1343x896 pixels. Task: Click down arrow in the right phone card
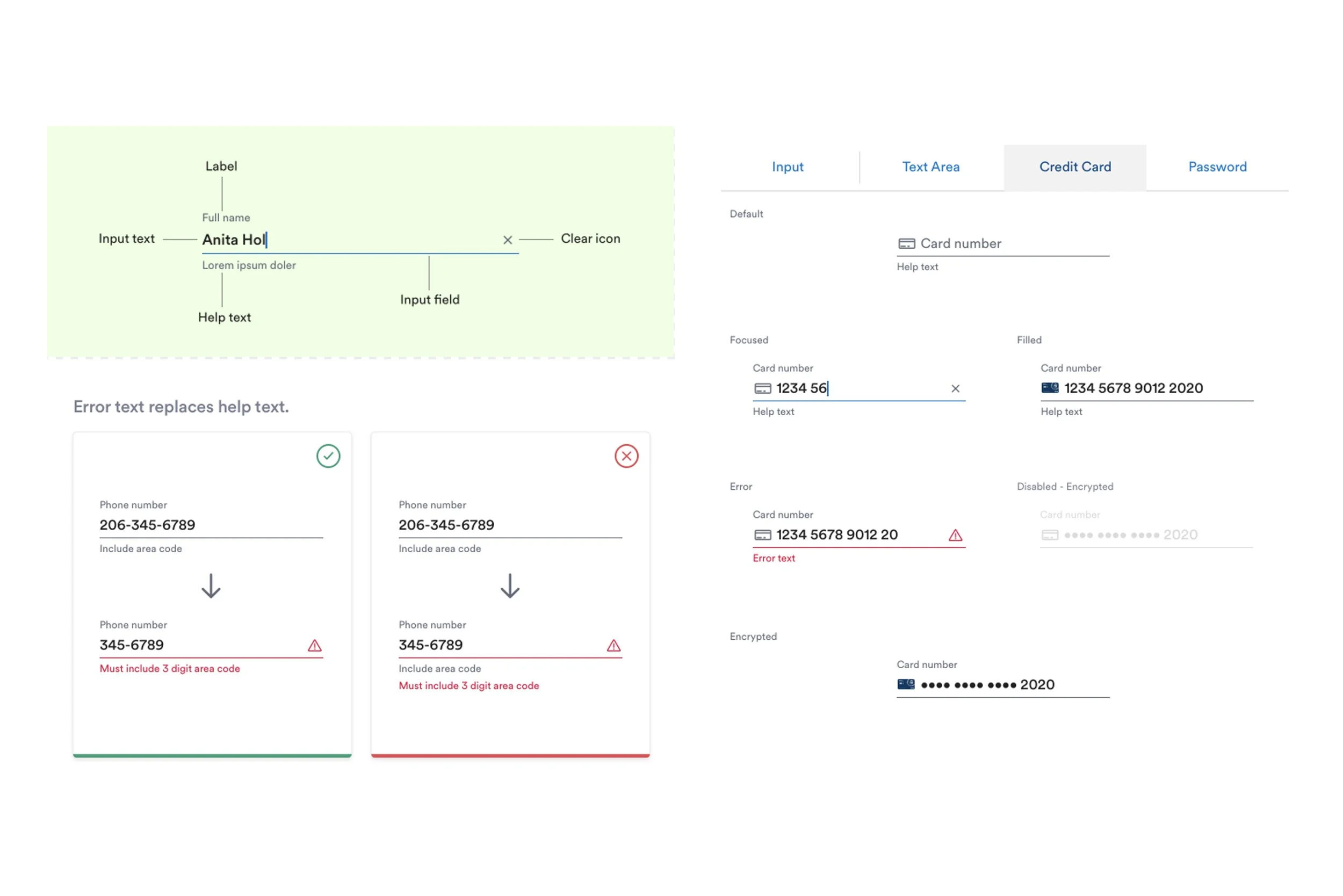click(510, 586)
